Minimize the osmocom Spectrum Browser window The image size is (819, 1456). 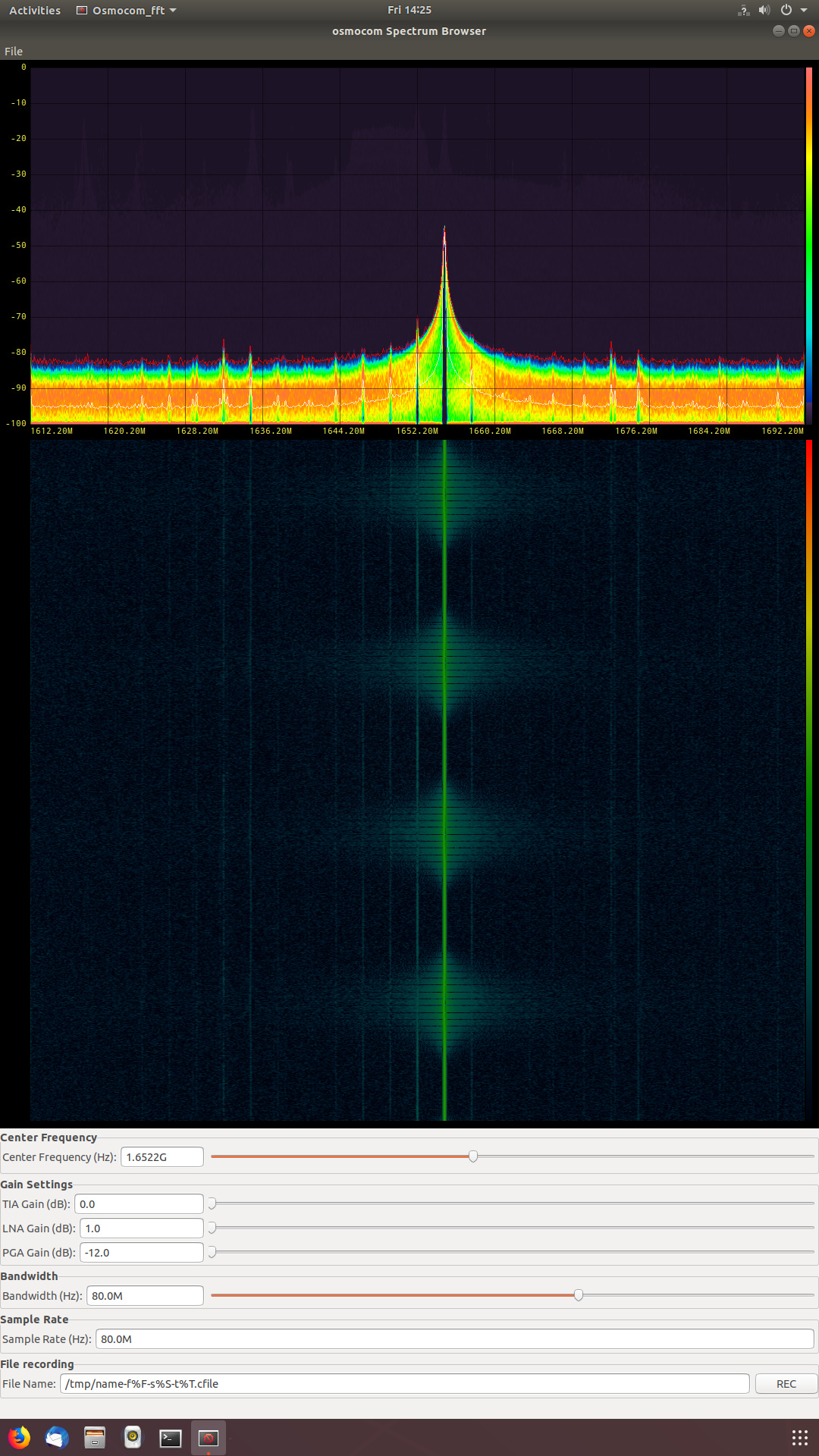(x=778, y=31)
